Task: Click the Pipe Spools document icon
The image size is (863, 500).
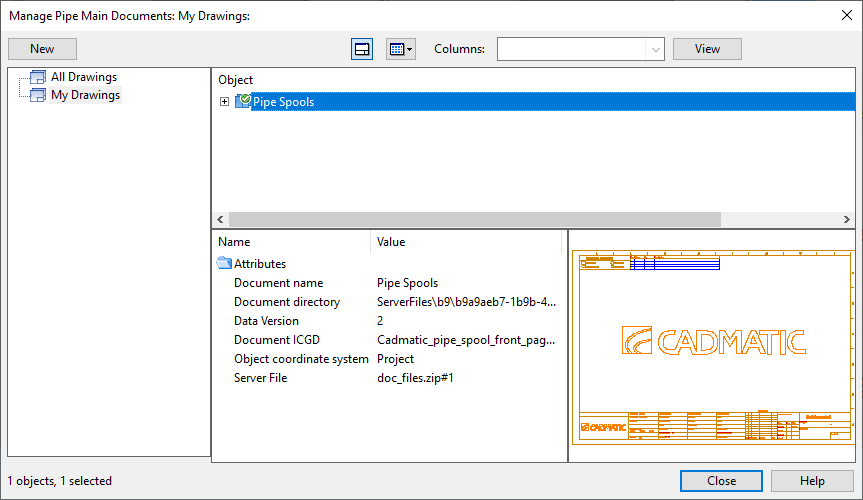Action: coord(243,101)
